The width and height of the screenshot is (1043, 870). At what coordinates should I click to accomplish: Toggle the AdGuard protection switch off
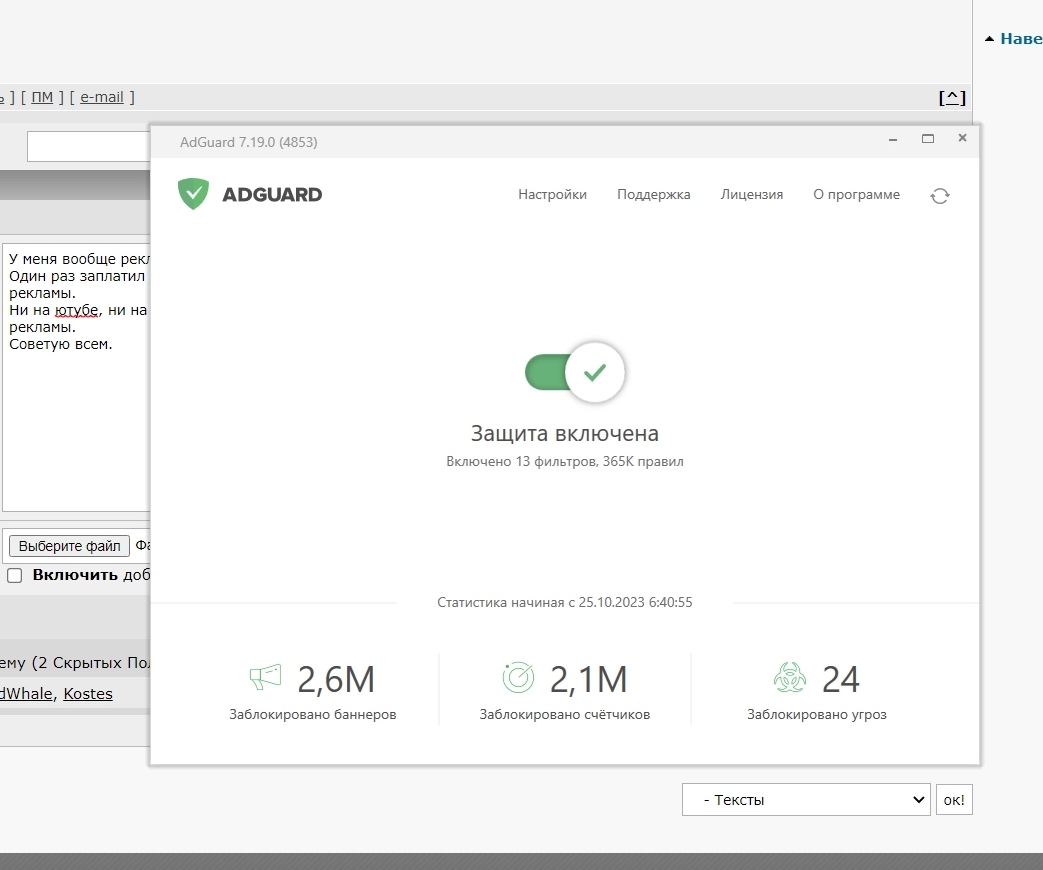click(x=575, y=372)
